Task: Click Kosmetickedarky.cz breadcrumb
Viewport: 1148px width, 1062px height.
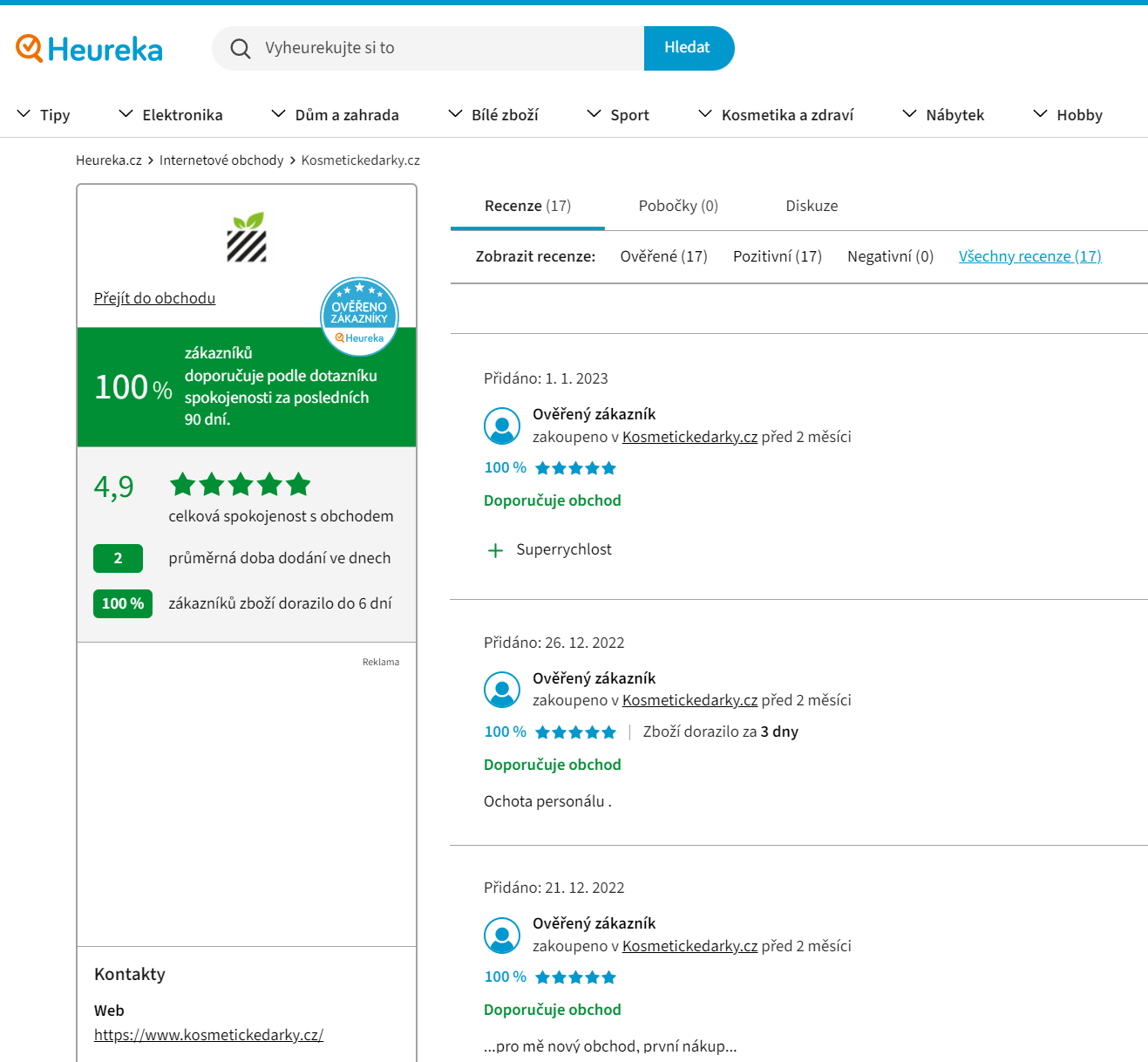Action: [361, 160]
